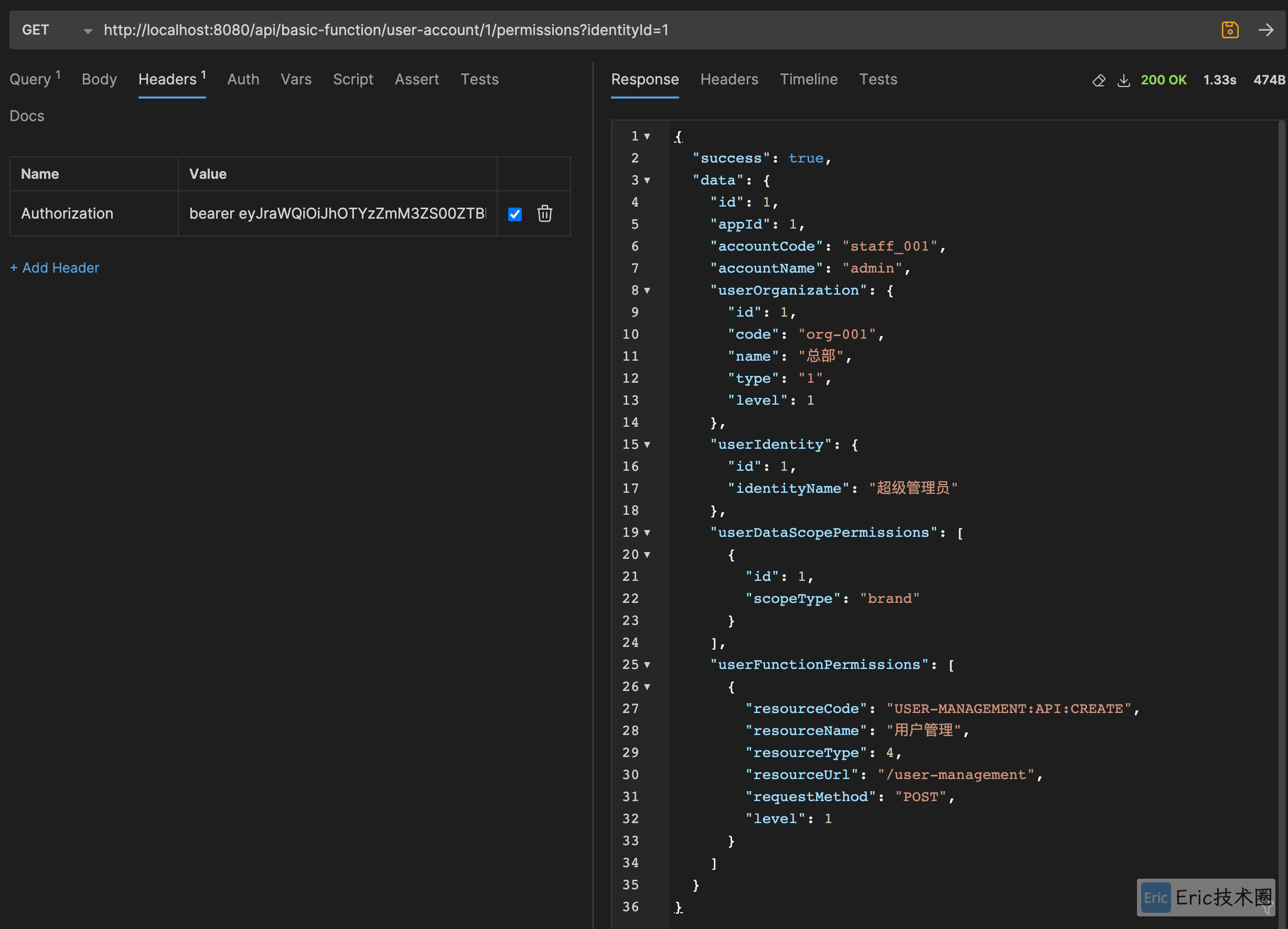
Task: Collapse userIdentity at line 15
Action: [647, 445]
